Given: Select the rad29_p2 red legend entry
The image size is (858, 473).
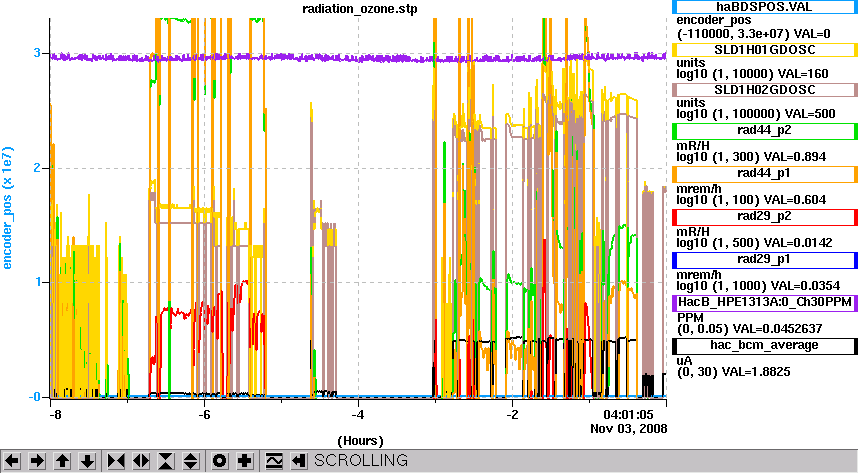Looking at the screenshot, I should click(764, 217).
